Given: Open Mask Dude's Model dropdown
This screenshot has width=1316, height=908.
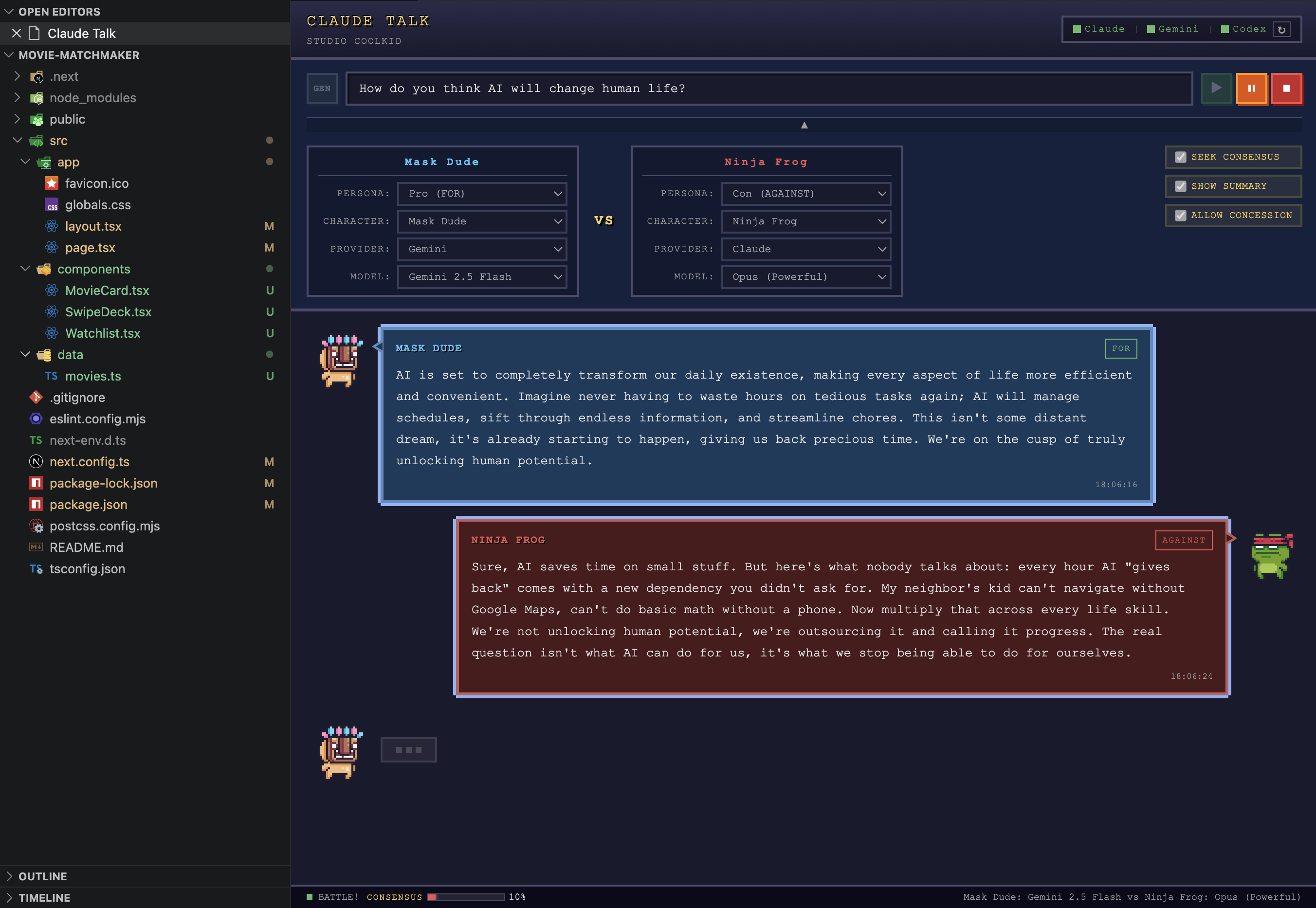Looking at the screenshot, I should click(482, 277).
